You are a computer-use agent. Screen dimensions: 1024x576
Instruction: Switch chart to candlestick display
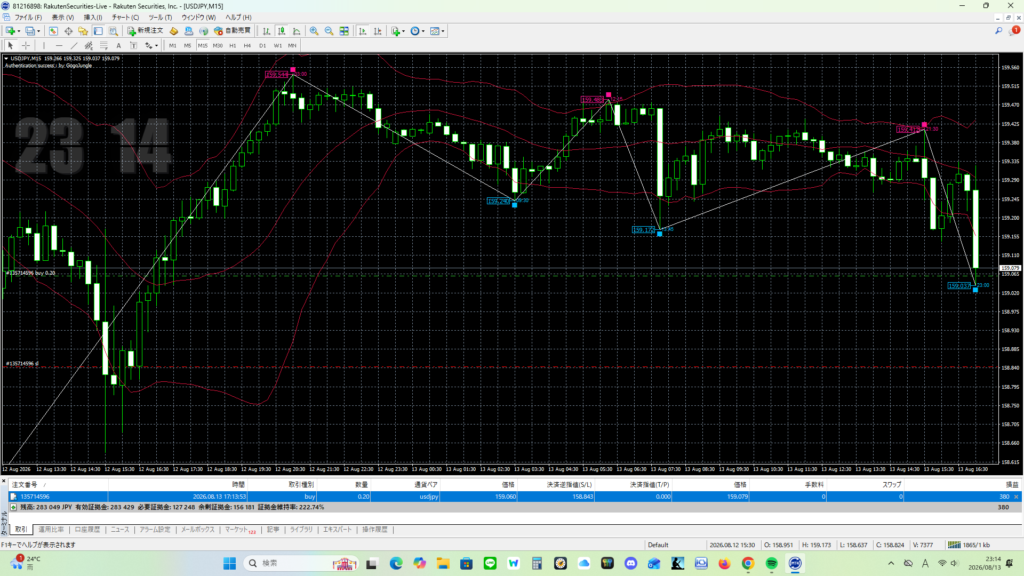pos(281,31)
